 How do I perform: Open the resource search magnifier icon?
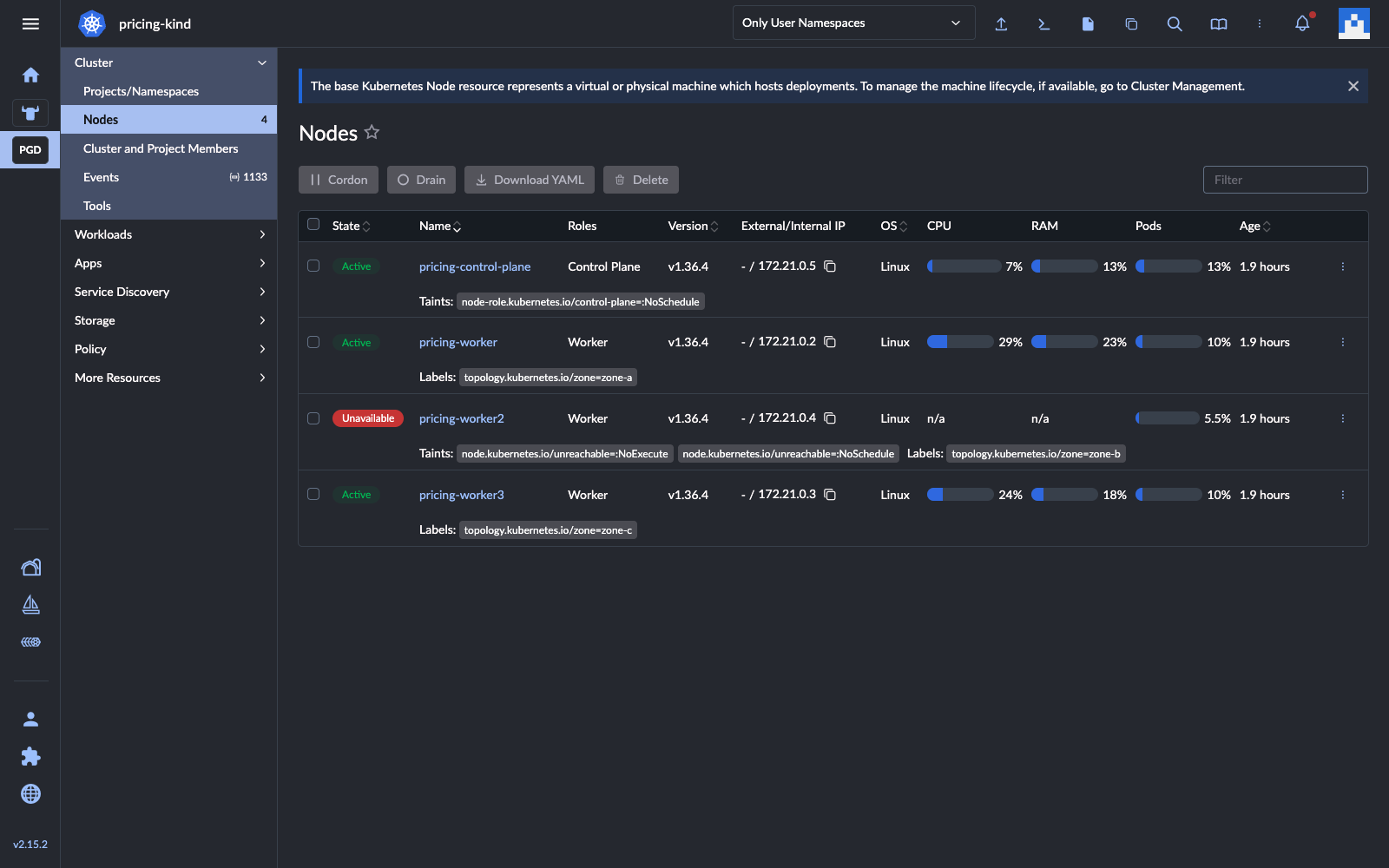point(1175,23)
